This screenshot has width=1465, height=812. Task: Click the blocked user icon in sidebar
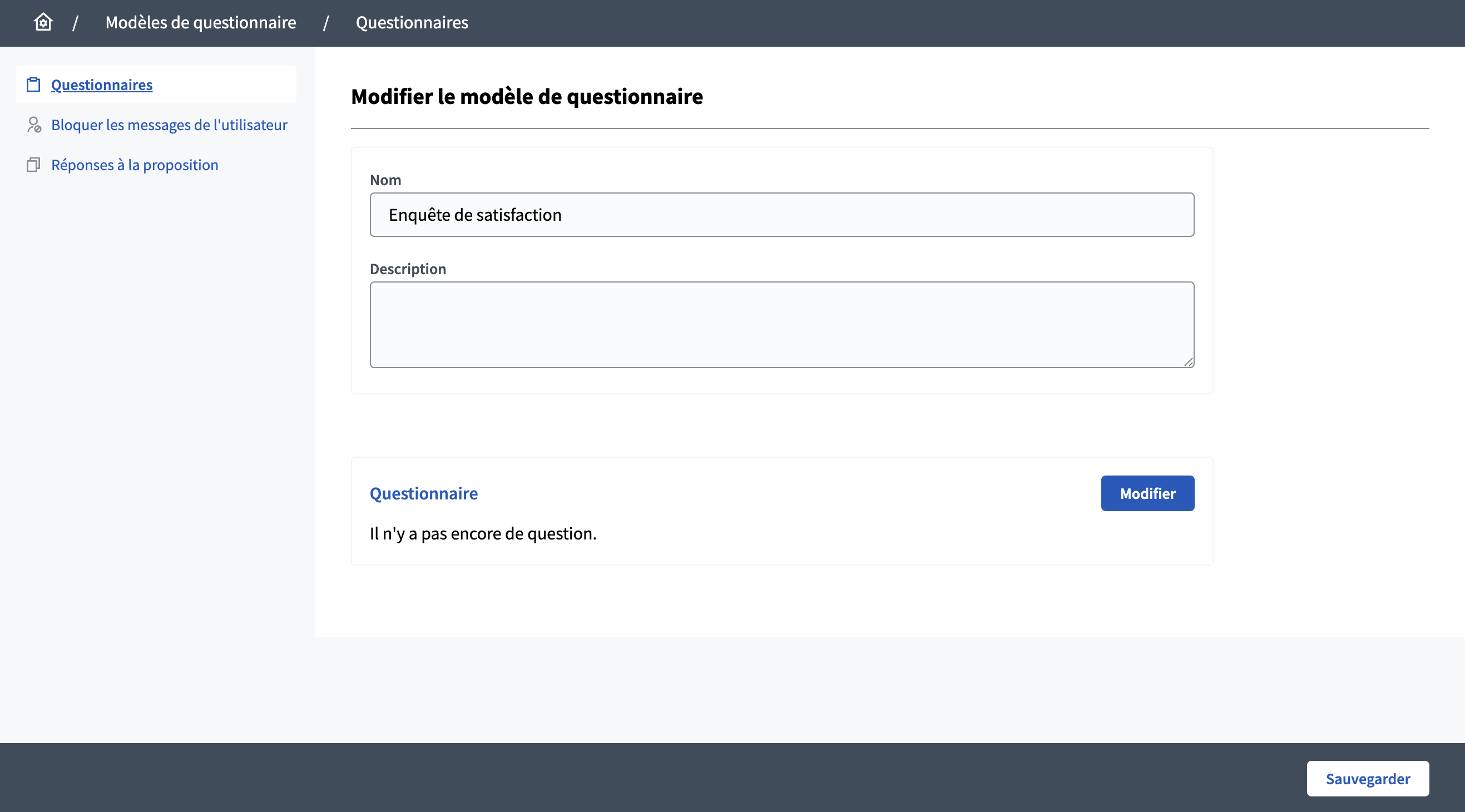[33, 125]
